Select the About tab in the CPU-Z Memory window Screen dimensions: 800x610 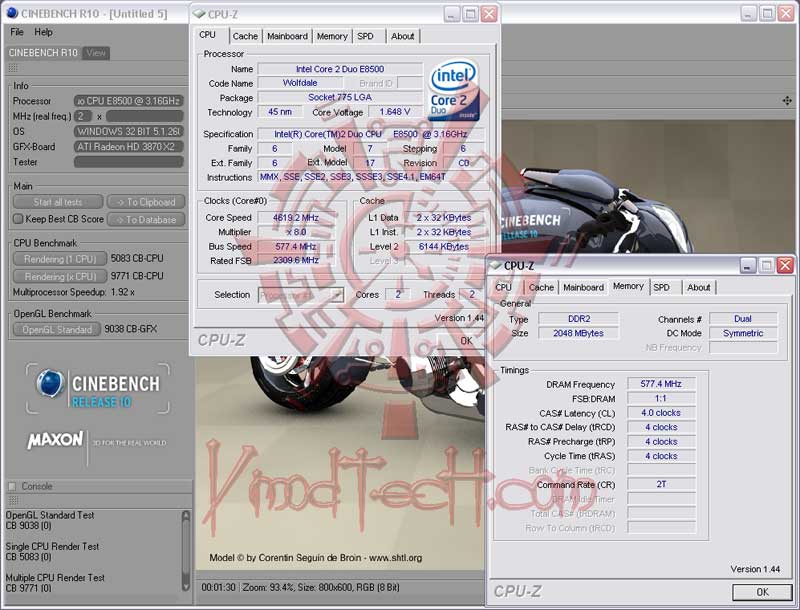[698, 287]
